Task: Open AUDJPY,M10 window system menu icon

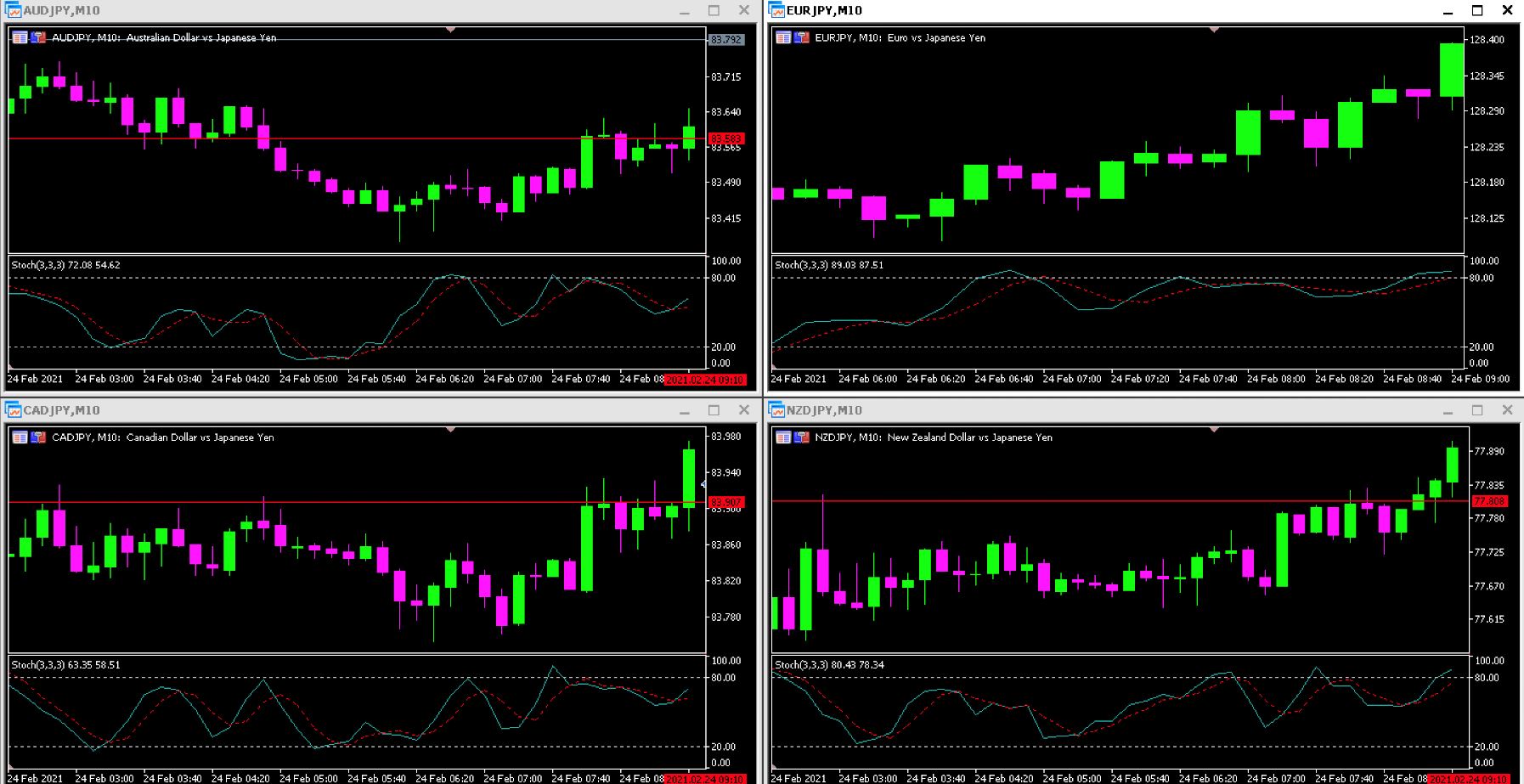Action: 13,10
